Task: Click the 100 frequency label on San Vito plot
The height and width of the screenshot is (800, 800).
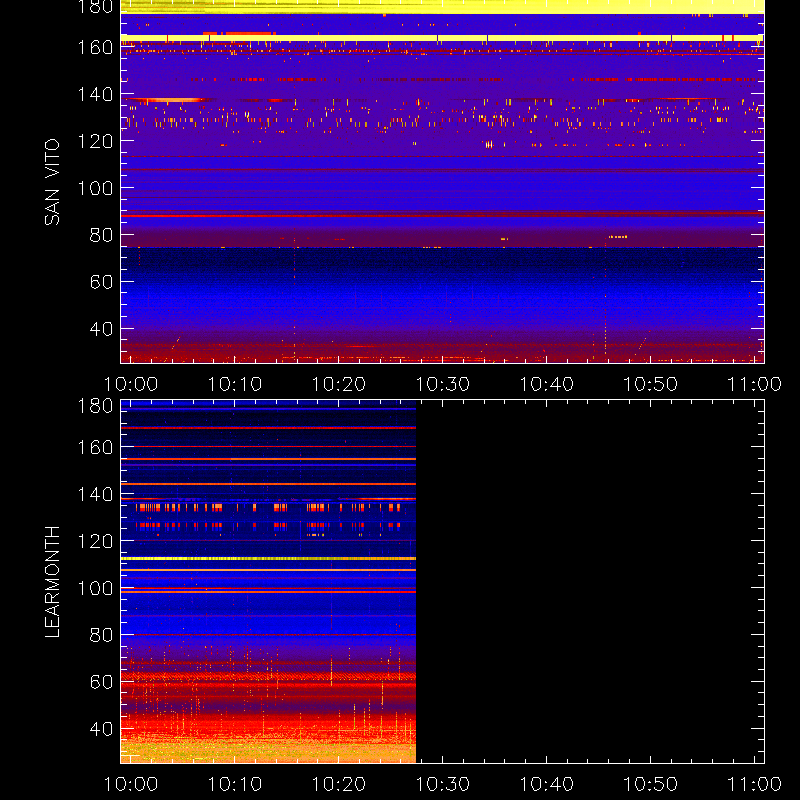Action: click(x=95, y=188)
